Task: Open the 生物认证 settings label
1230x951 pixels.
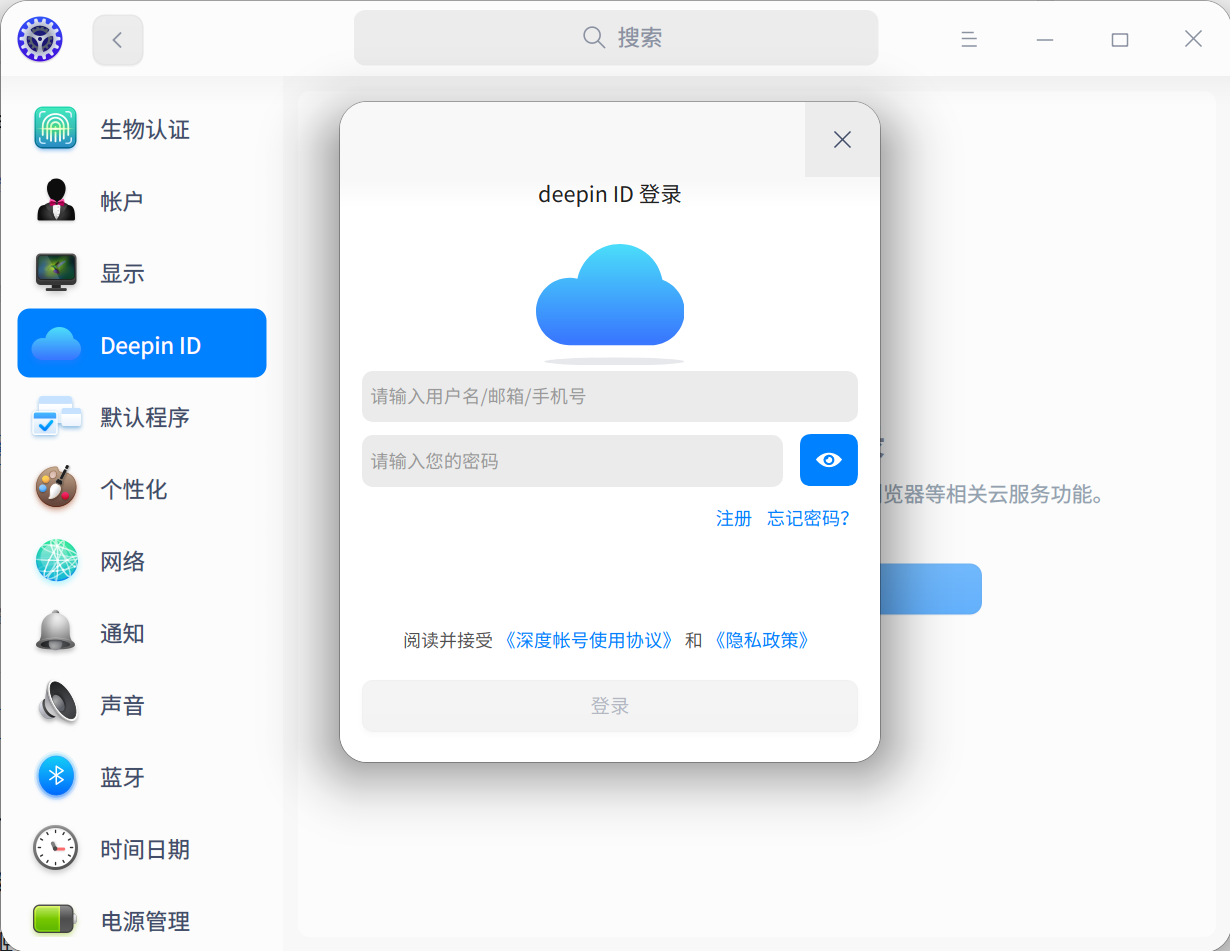Action: coord(145,129)
